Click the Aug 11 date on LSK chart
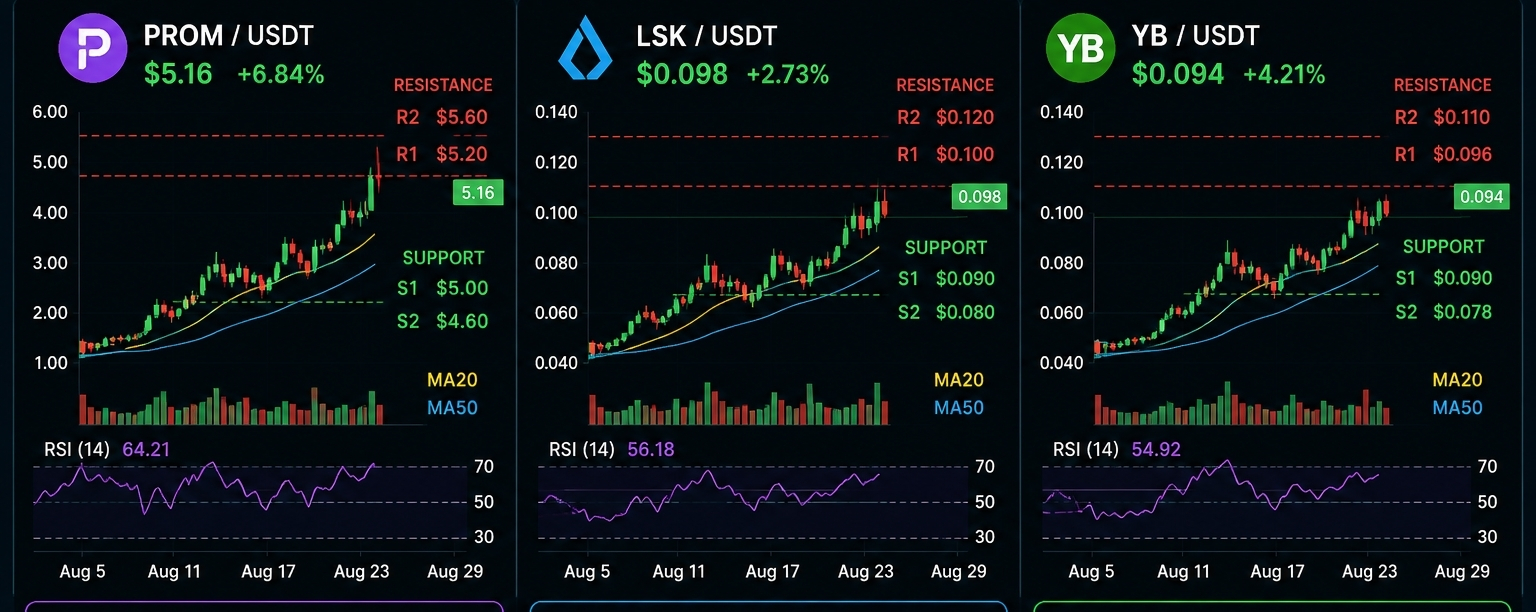The image size is (1536, 612). tap(679, 572)
